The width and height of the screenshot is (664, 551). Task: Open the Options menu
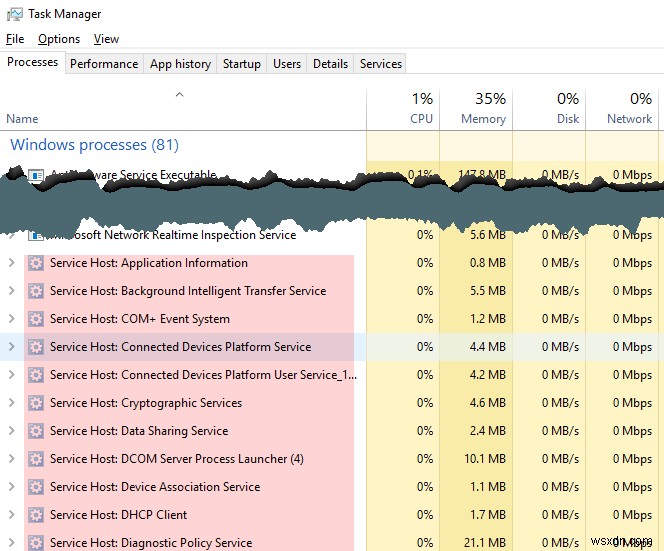[59, 39]
